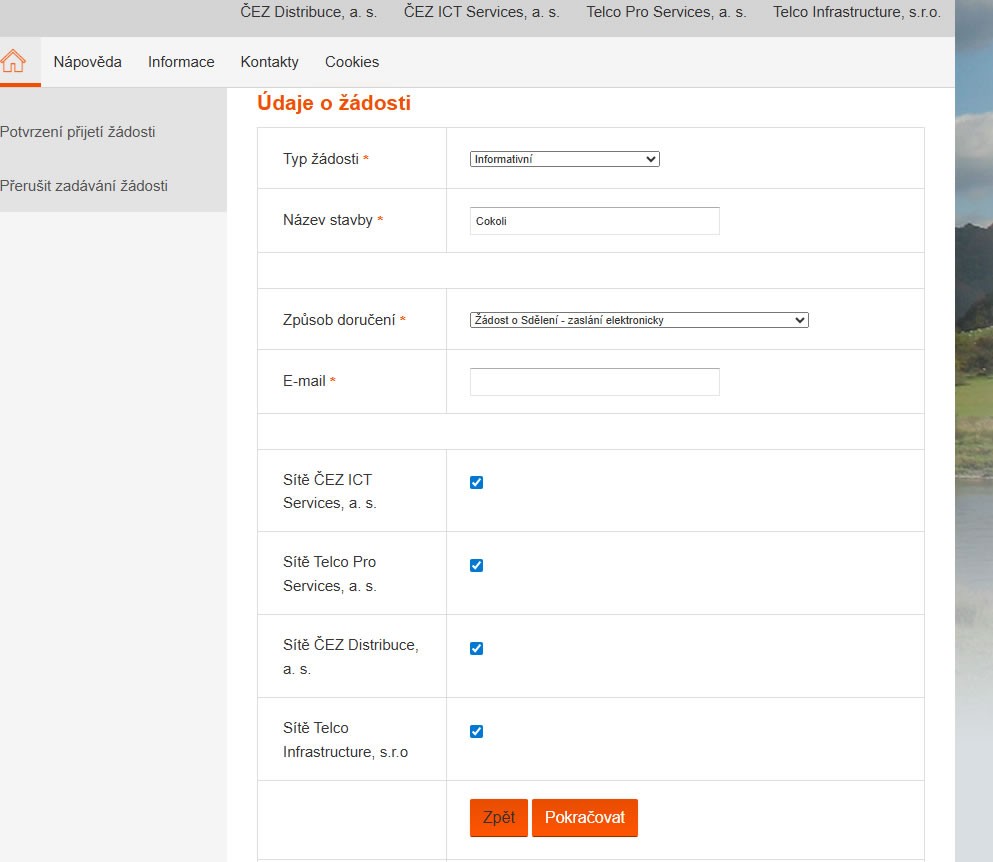Open ČEZ ICT Services header link

point(482,12)
